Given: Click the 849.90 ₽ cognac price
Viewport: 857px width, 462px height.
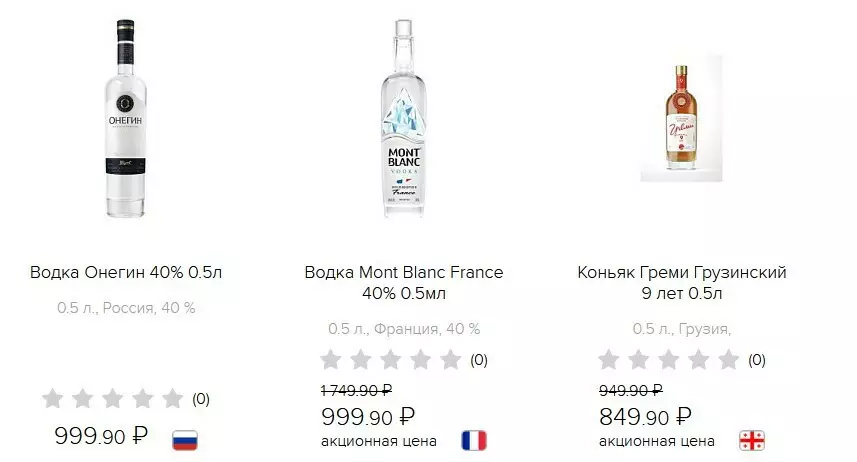Looking at the screenshot, I should click(x=645, y=416).
